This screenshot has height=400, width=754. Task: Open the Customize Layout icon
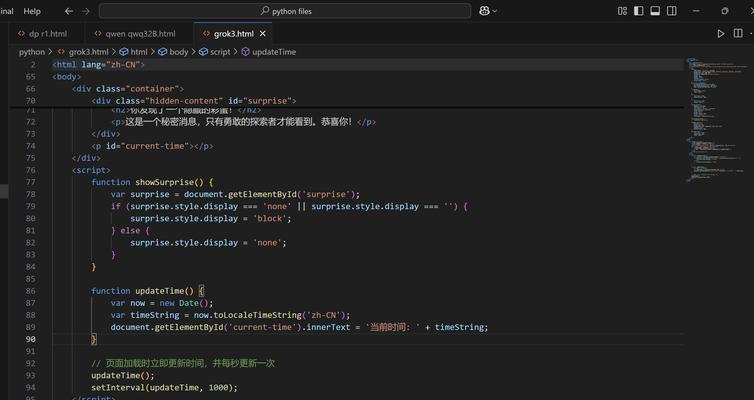622,11
